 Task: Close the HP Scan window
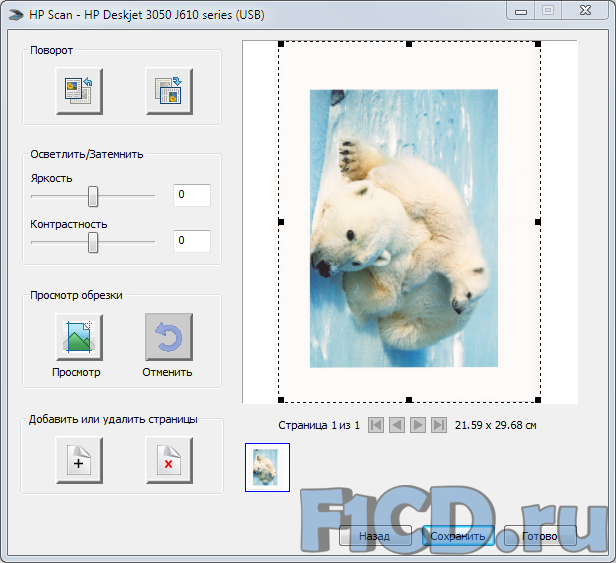coord(585,11)
